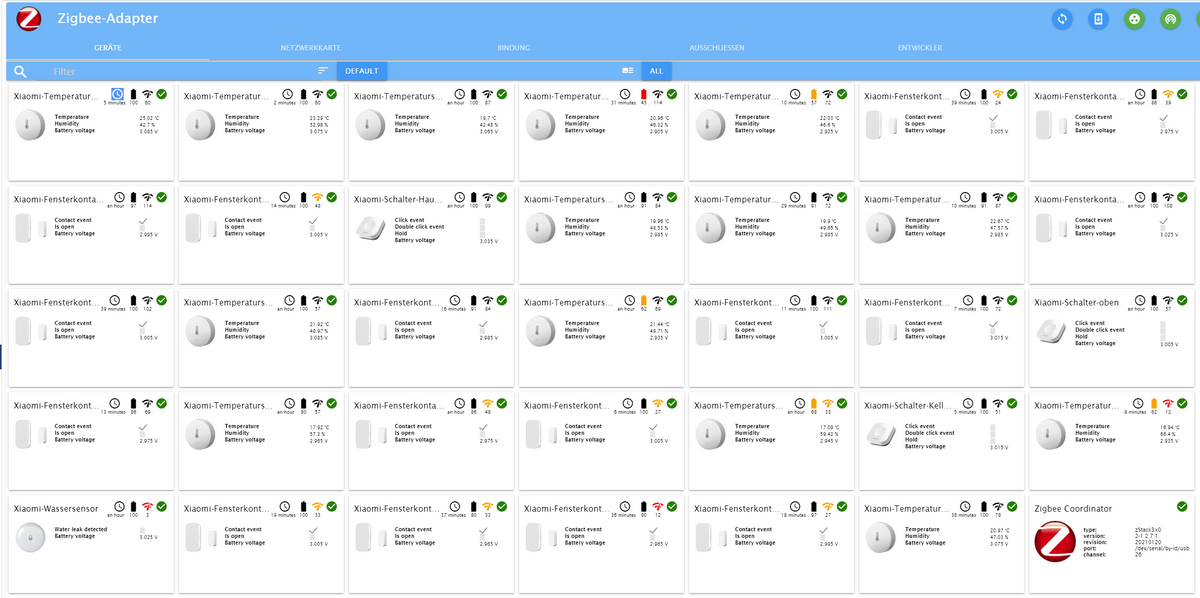Viewport: 1200px width, 598px height.
Task: Click sensor image on 25.02 °C card
Action: coord(29,125)
